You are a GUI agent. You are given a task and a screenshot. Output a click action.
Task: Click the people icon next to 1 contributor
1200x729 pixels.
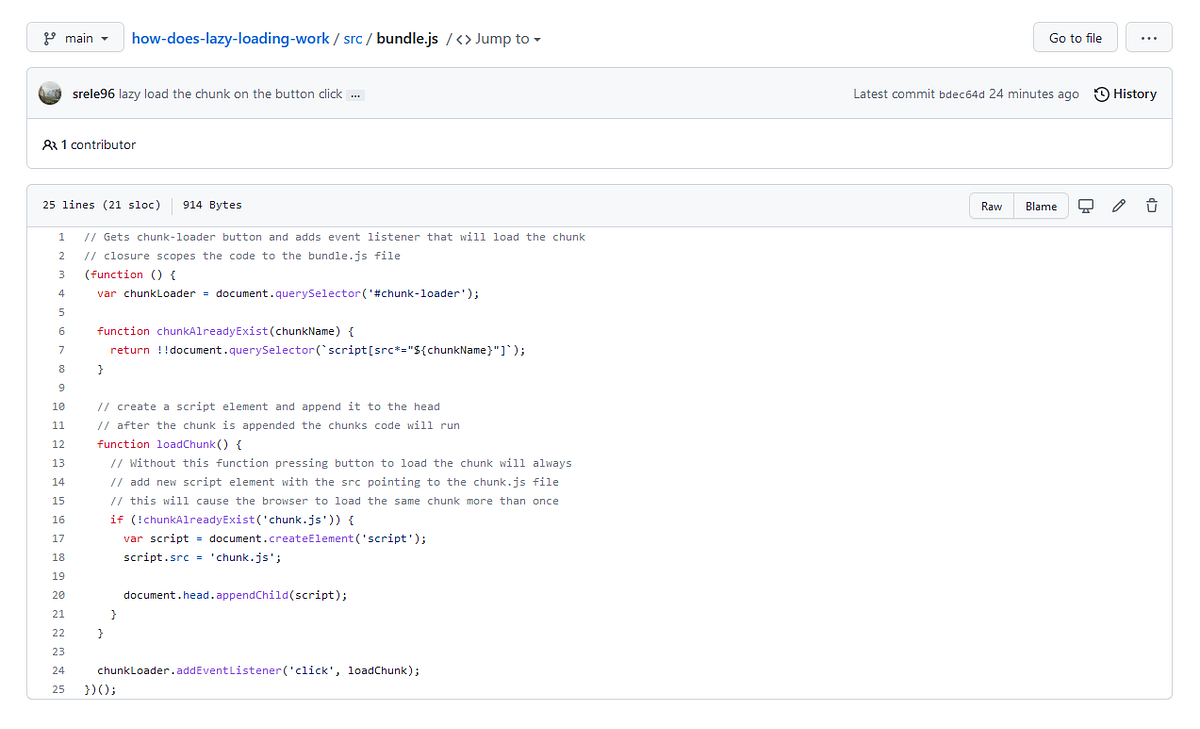coord(50,144)
